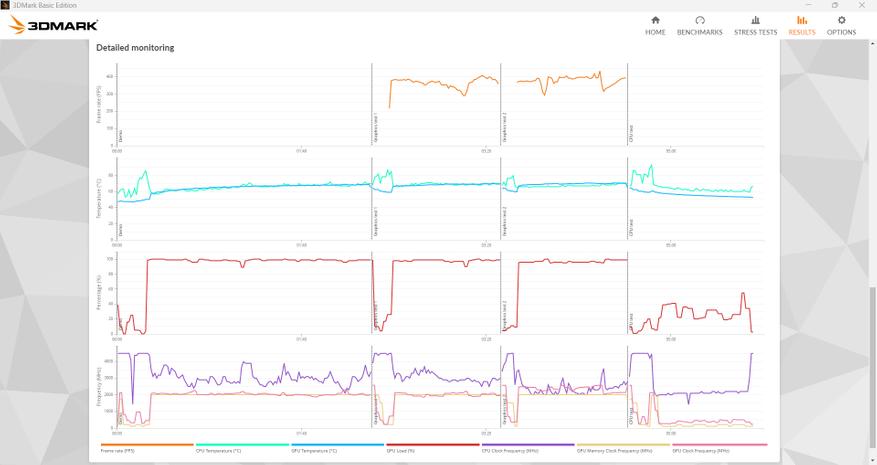Restore down the 3DMark window
This screenshot has width=877, height=465.
834,5
